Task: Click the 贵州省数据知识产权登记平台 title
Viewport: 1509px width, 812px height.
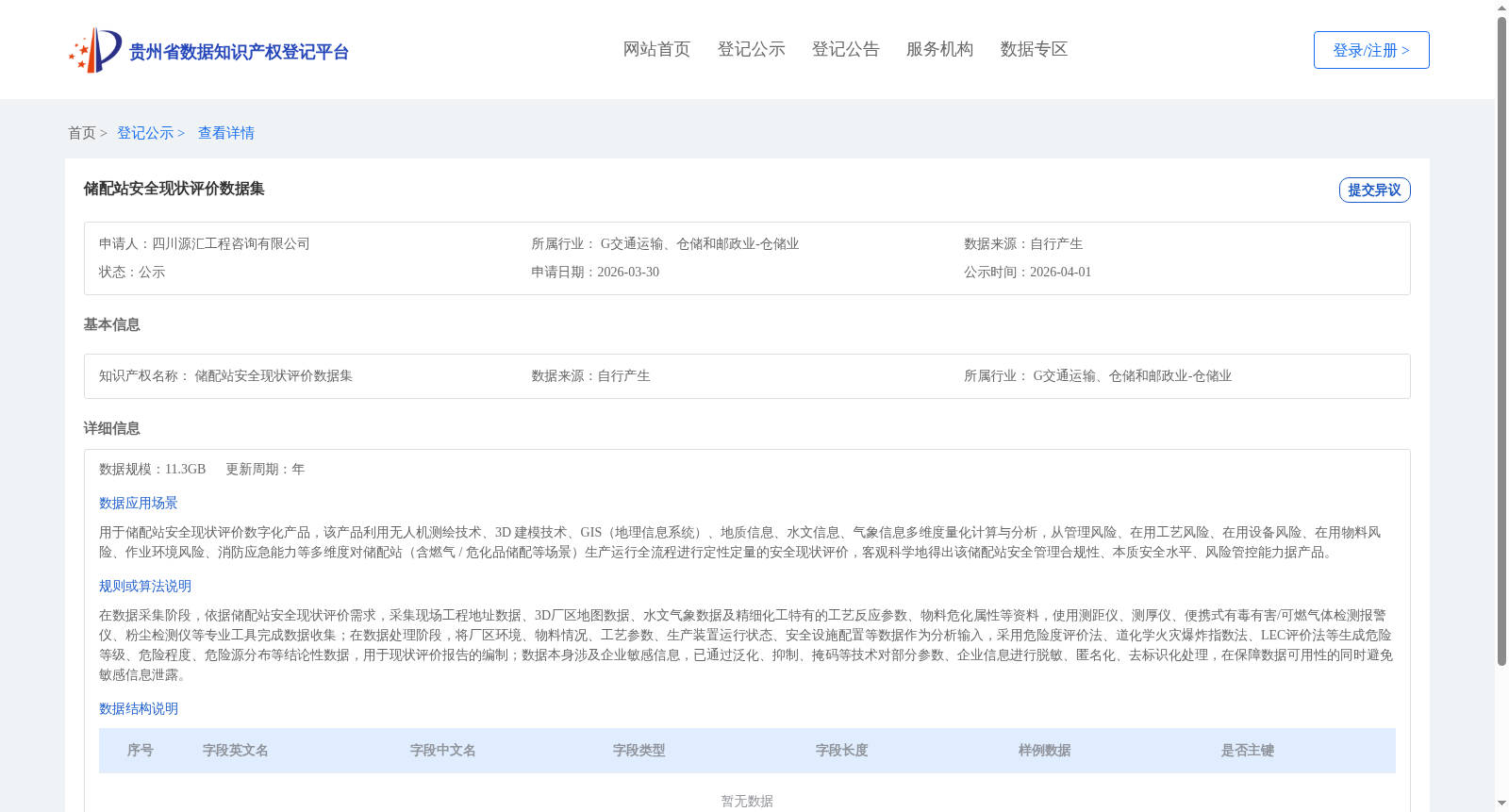Action: point(239,52)
